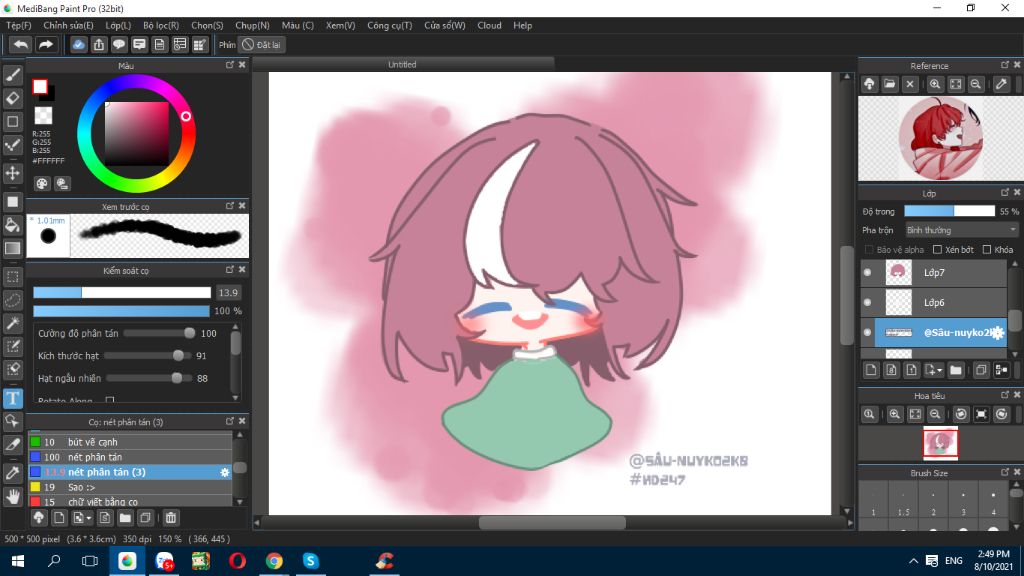The image size is (1024, 576).
Task: Select the transparent color swatch
Action: (x=43, y=116)
